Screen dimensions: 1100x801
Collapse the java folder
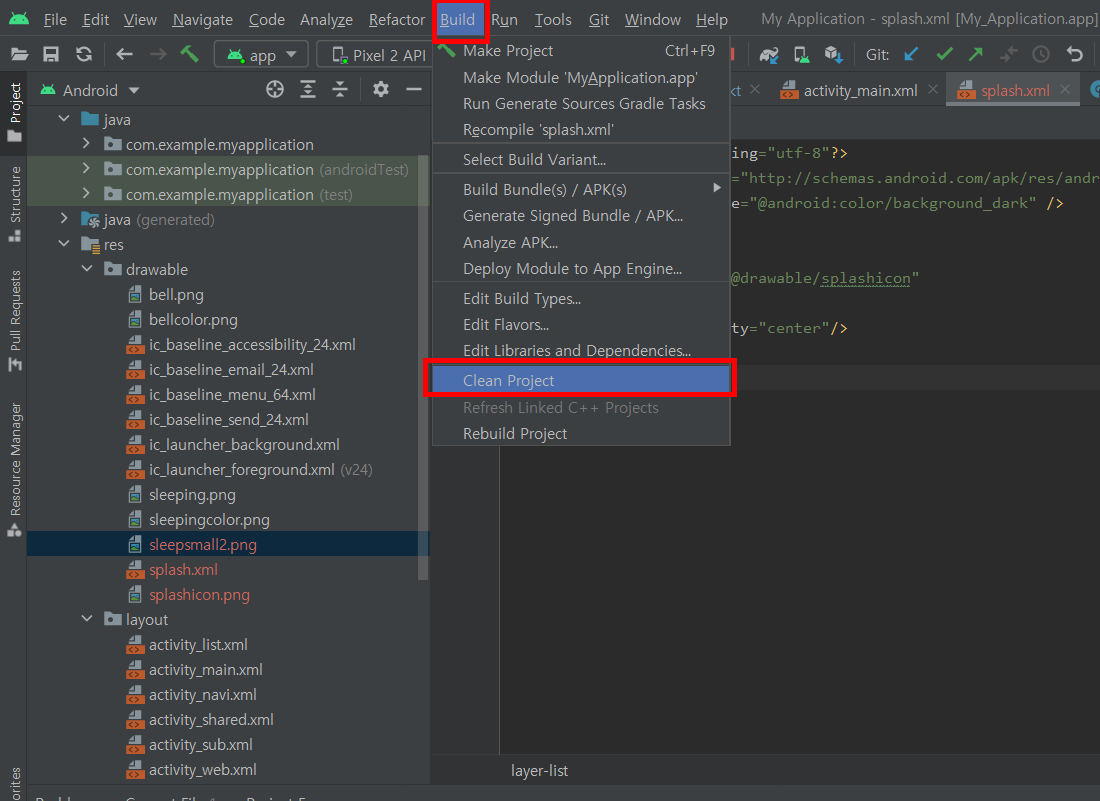[x=64, y=119]
